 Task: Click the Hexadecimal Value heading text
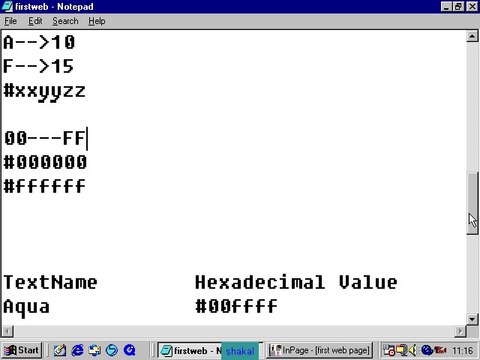(296, 282)
